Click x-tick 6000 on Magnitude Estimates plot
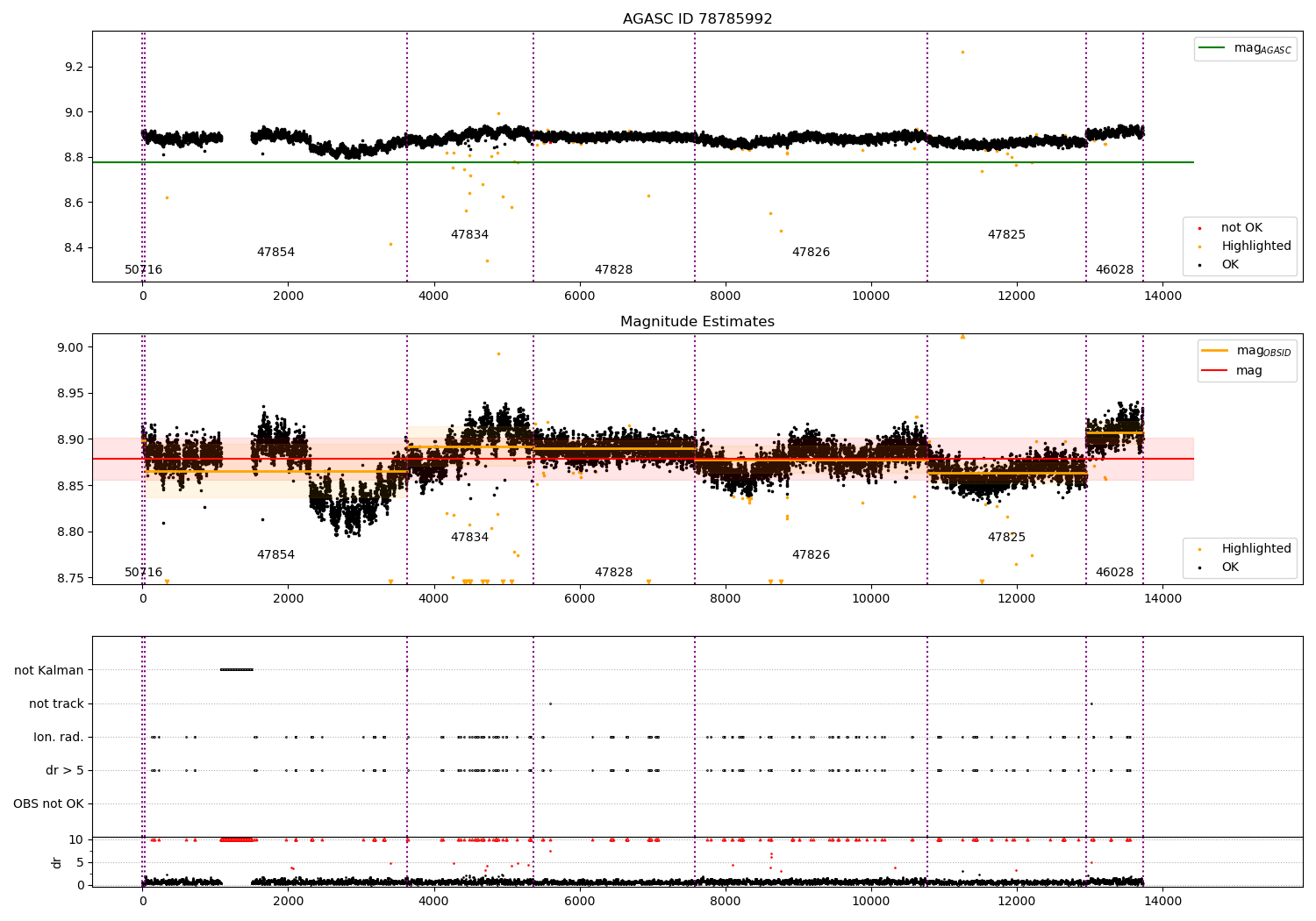Image resolution: width=1316 pixels, height=921 pixels. point(580,599)
